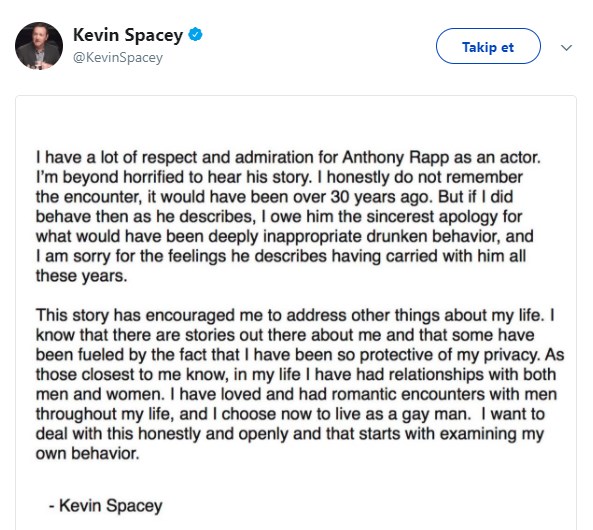Click the phrase 'own behavior.' in the statement
The width and height of the screenshot is (593, 530).
(87, 453)
